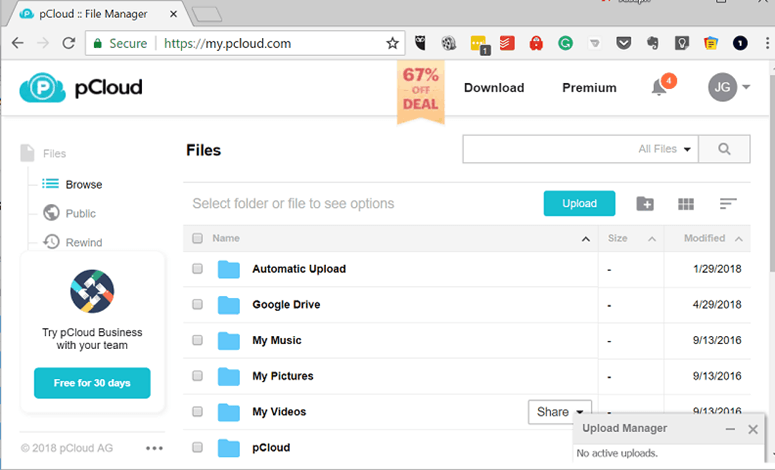Check the Google Drive checkbox
This screenshot has height=470, width=775.
(197, 304)
